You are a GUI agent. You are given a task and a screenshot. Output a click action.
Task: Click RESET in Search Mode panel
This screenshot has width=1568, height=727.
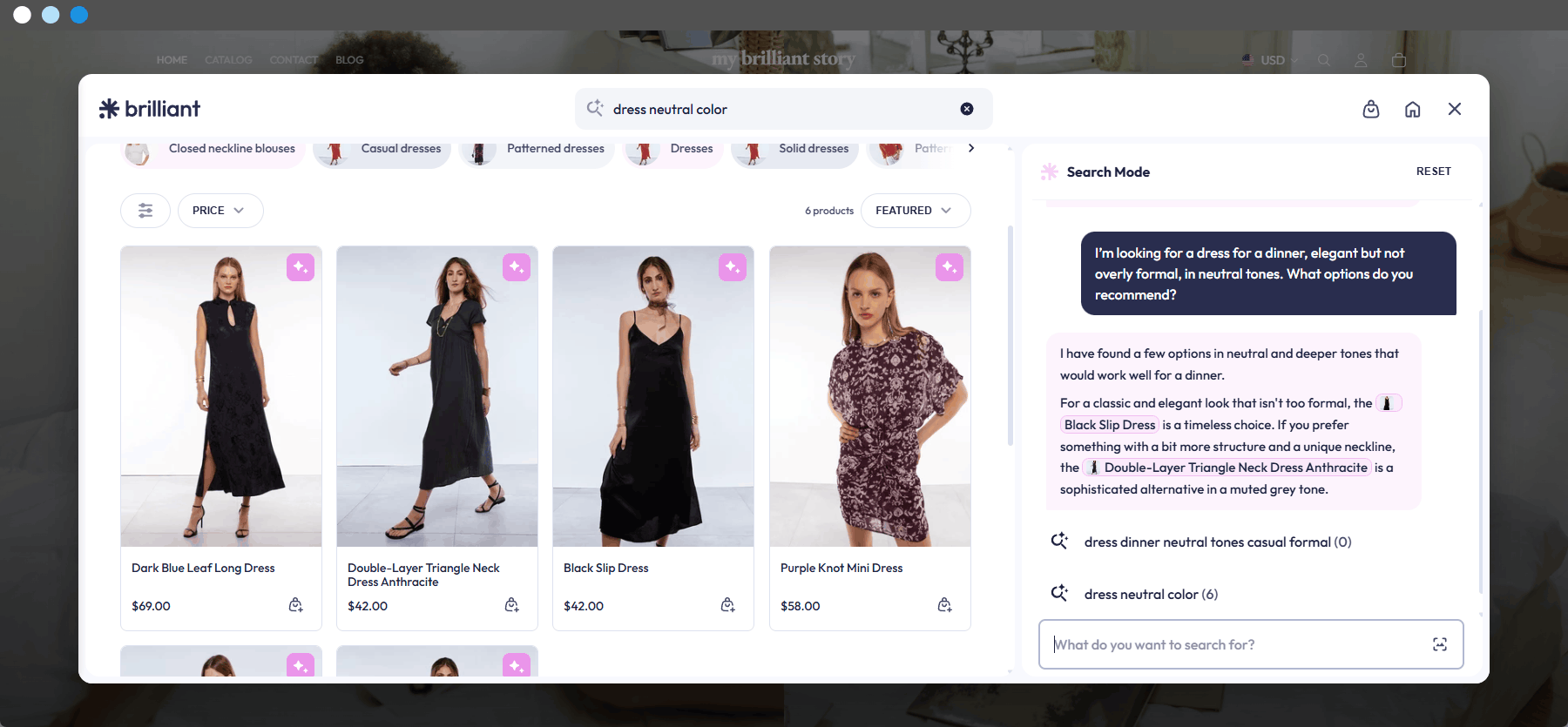[1434, 172]
